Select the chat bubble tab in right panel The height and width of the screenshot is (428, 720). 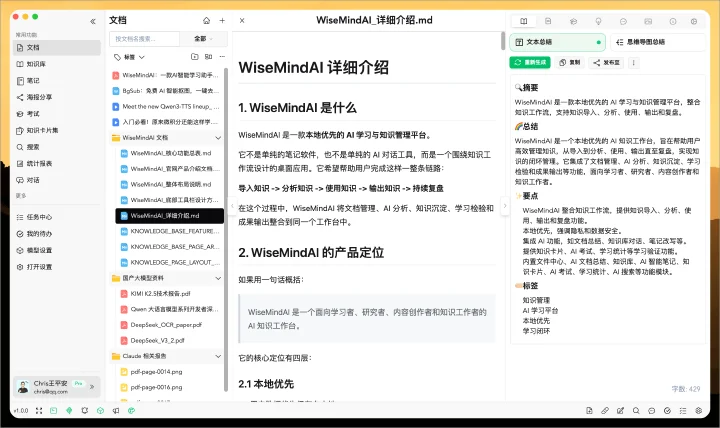623,21
